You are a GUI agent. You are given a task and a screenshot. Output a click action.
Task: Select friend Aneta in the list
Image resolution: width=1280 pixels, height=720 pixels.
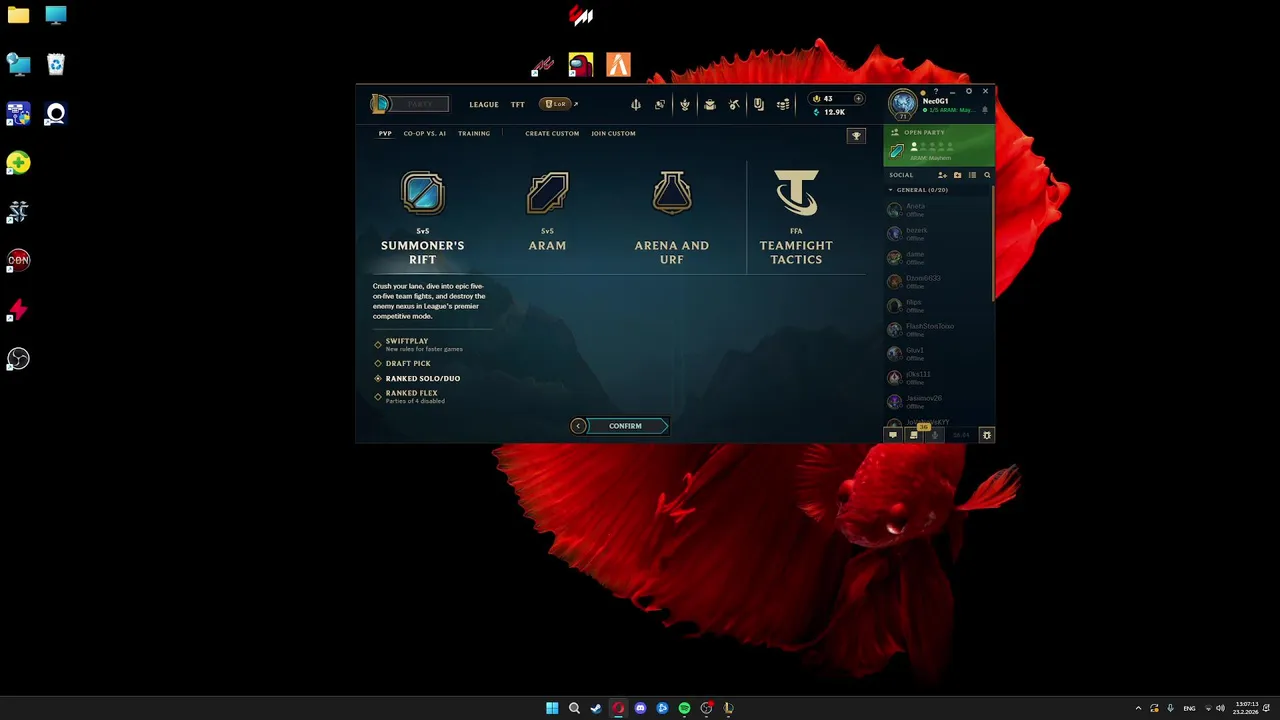coord(937,210)
